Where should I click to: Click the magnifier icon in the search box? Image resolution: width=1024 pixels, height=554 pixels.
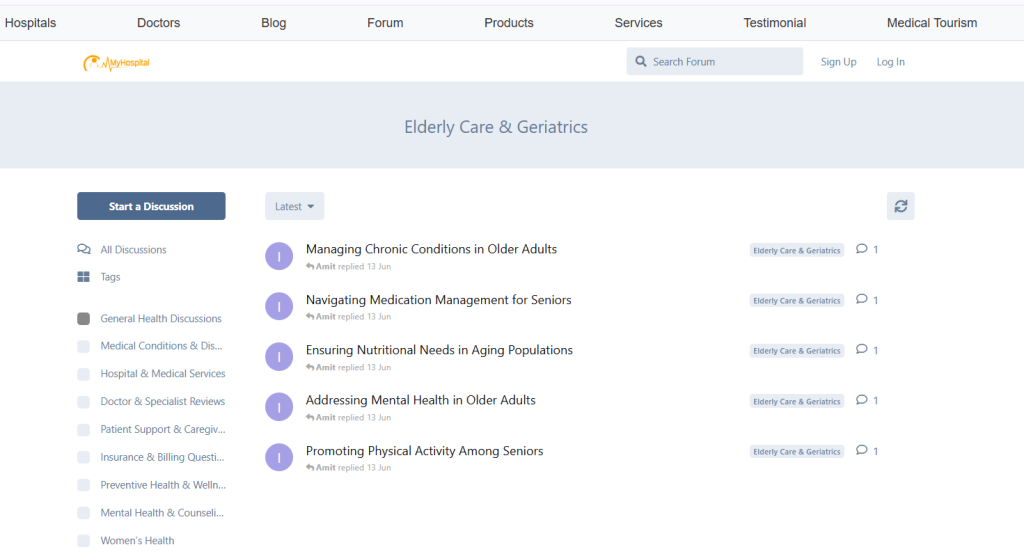pos(641,62)
